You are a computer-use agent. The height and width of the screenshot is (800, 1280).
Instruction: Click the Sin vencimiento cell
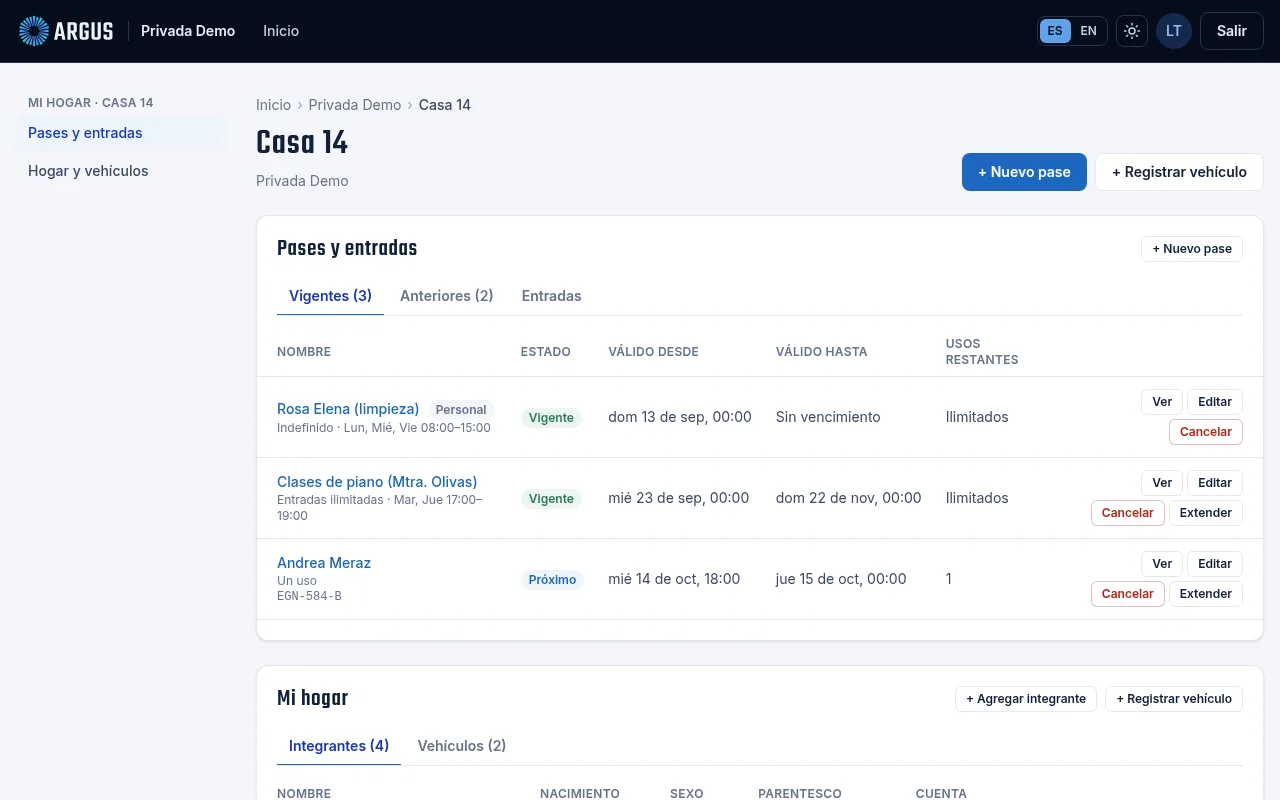coord(828,417)
